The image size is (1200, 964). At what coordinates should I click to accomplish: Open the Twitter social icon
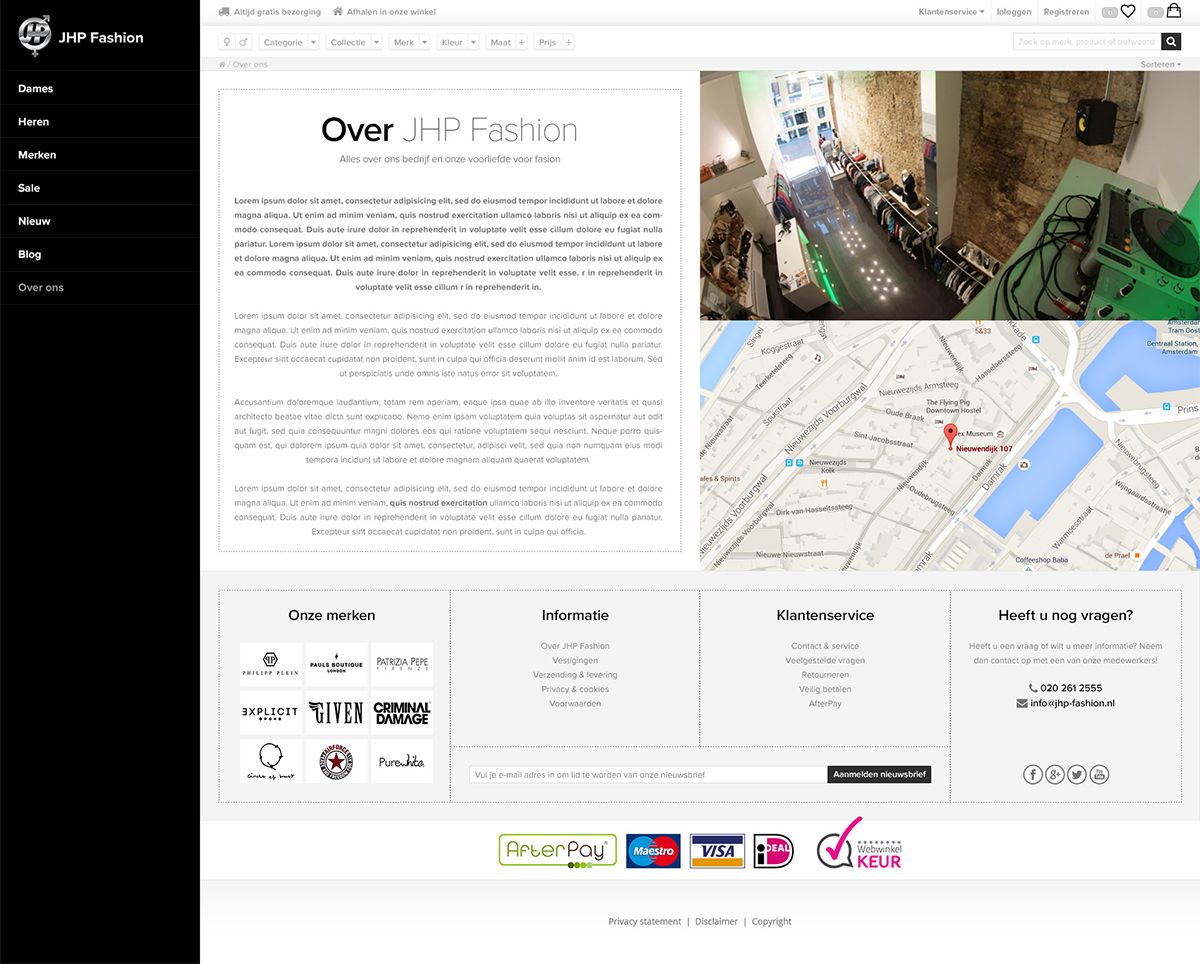(1077, 774)
